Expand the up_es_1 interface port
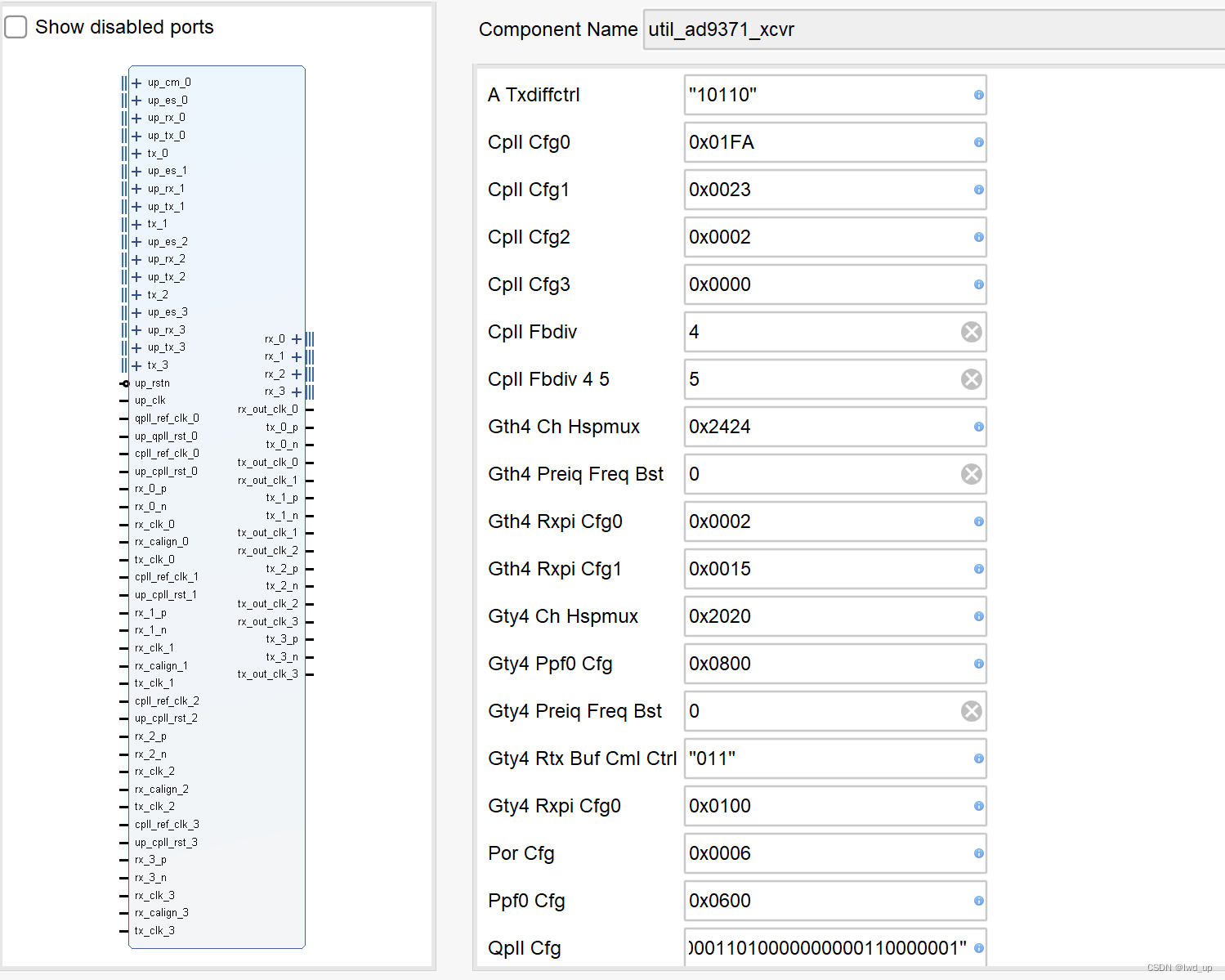 pos(136,171)
